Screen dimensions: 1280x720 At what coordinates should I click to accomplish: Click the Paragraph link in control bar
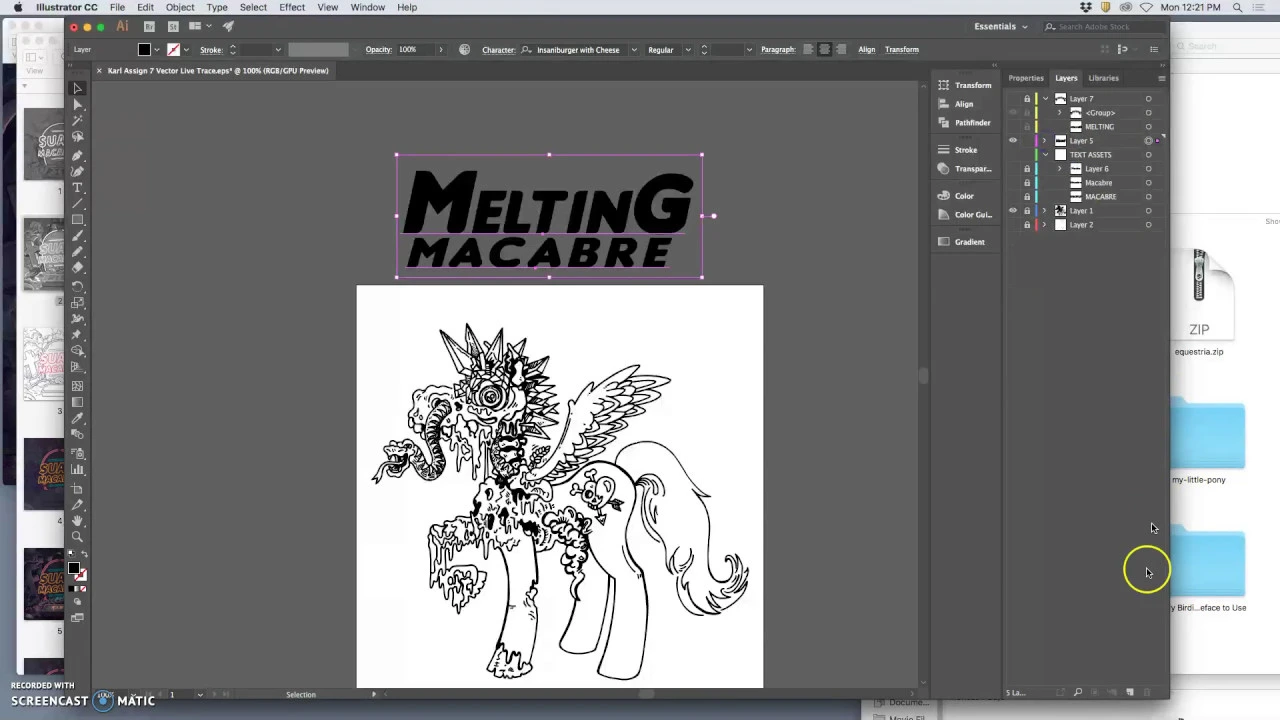pos(778,49)
